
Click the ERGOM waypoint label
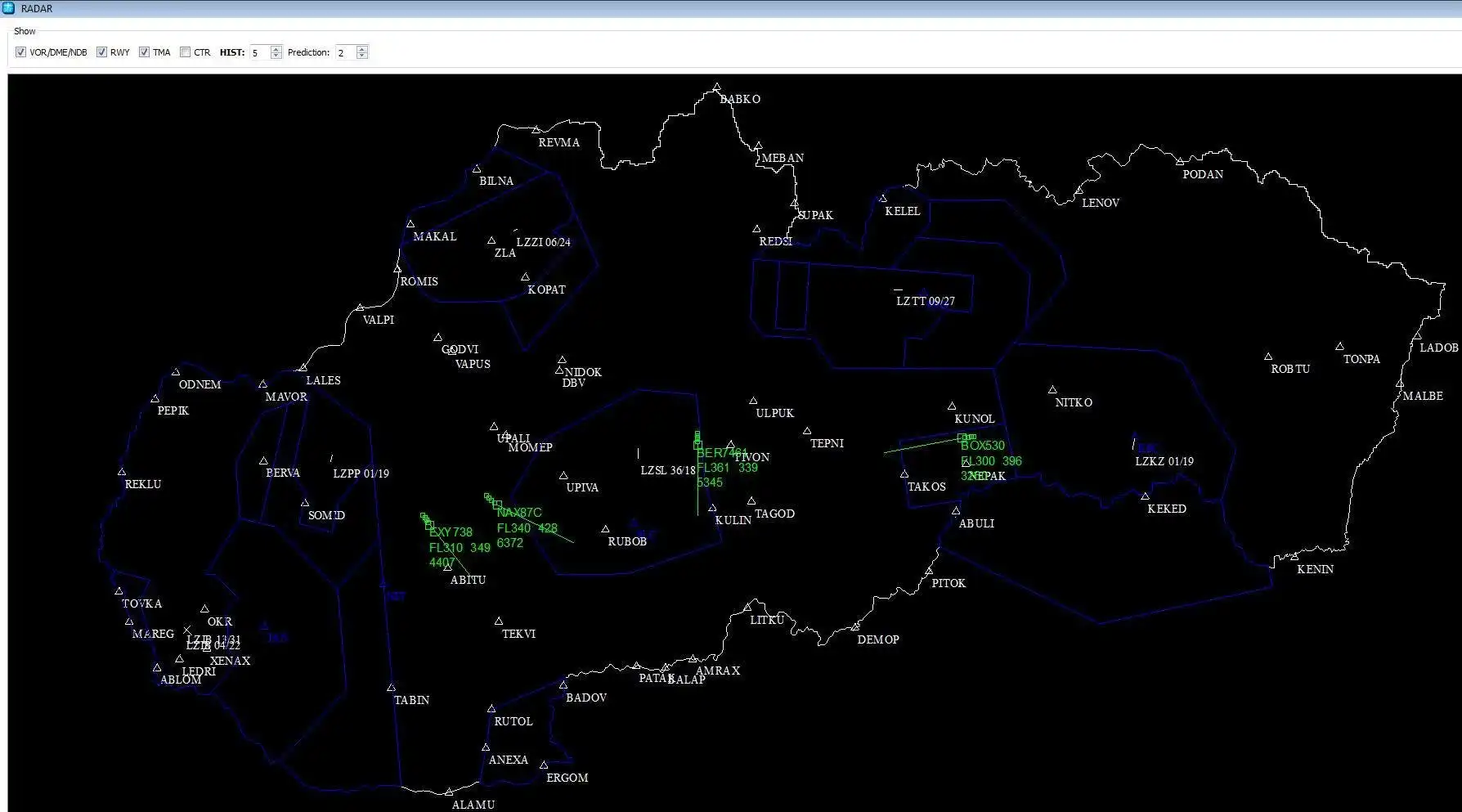click(567, 778)
